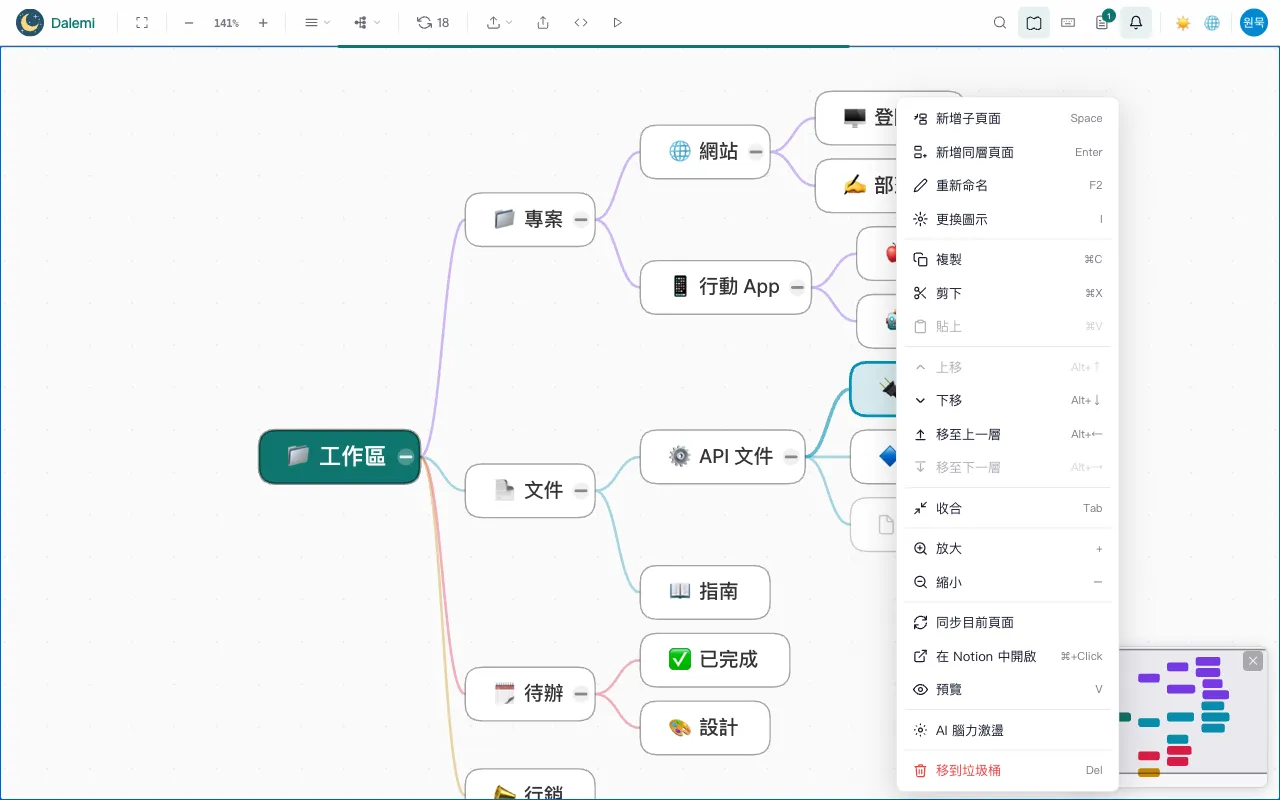The height and width of the screenshot is (800, 1280).
Task: Click 剪下 in the context menu
Action: [1008, 293]
